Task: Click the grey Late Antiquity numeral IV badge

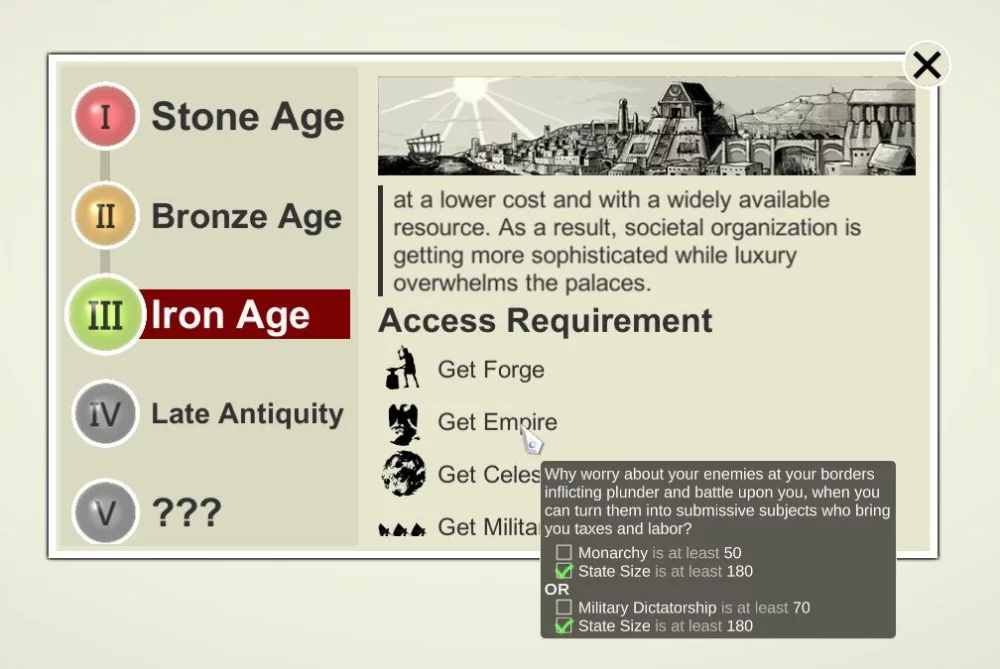Action: pyautogui.click(x=105, y=413)
